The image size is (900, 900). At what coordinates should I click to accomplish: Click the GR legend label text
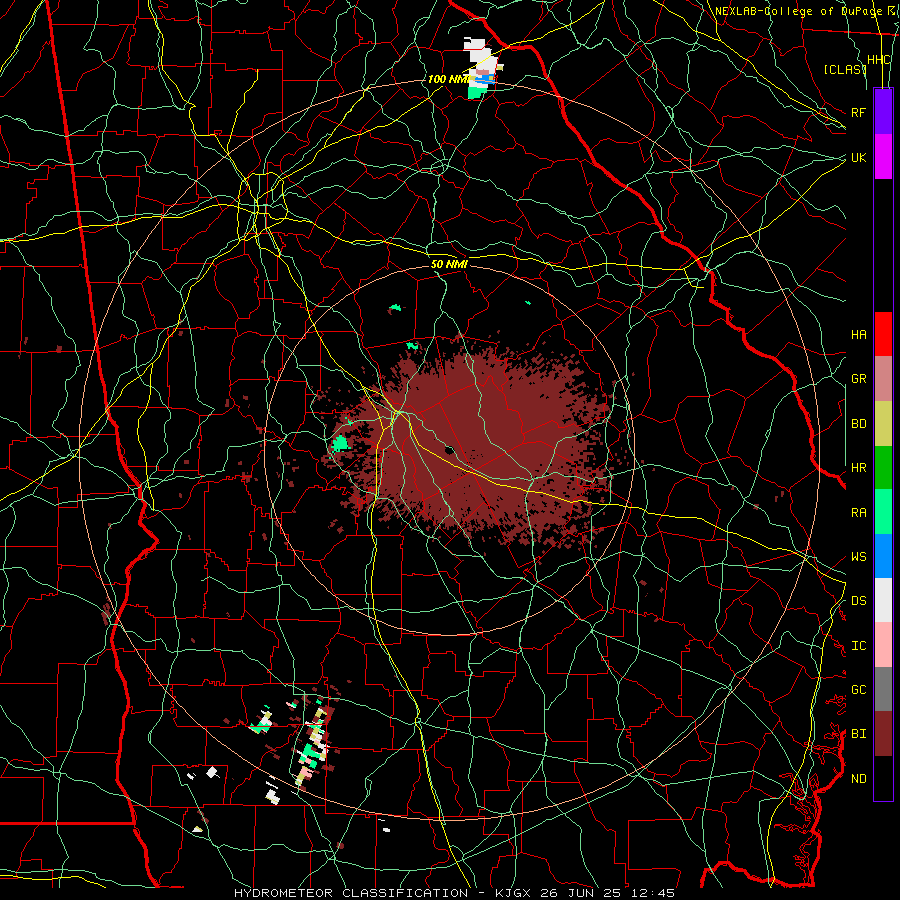(858, 379)
